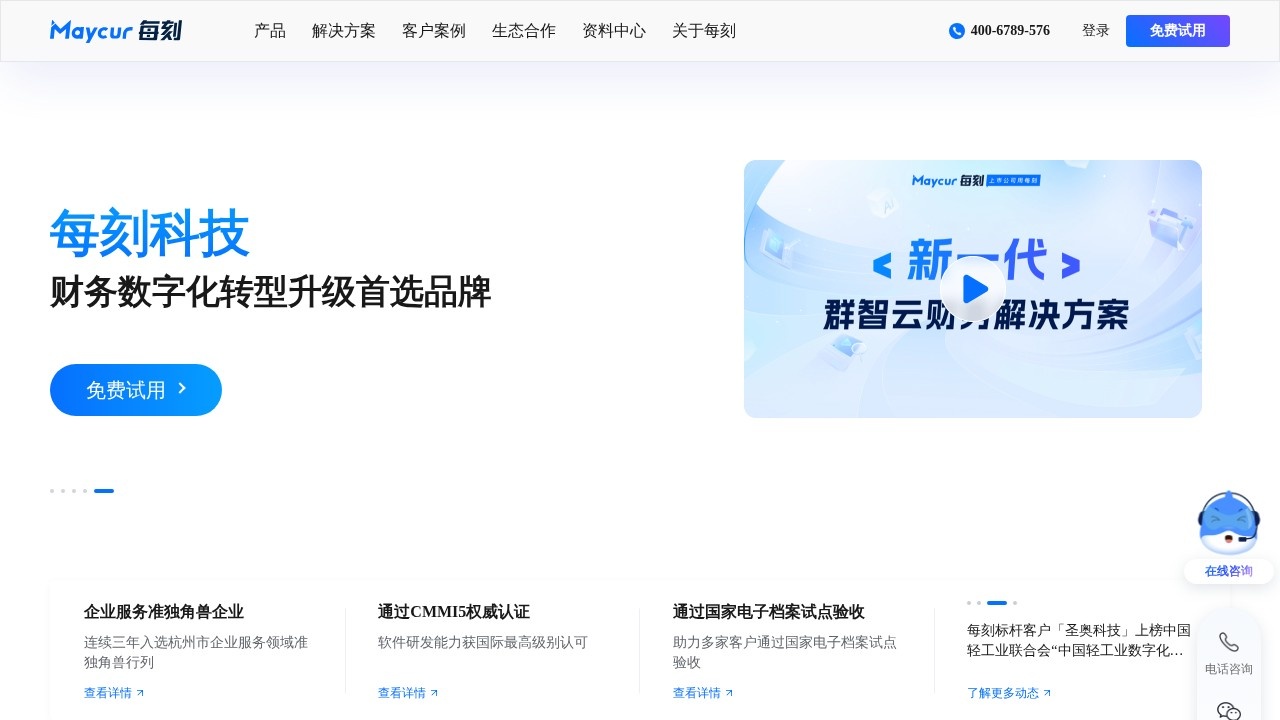
Task: Open the 关于每刻 menu
Action: pos(704,31)
